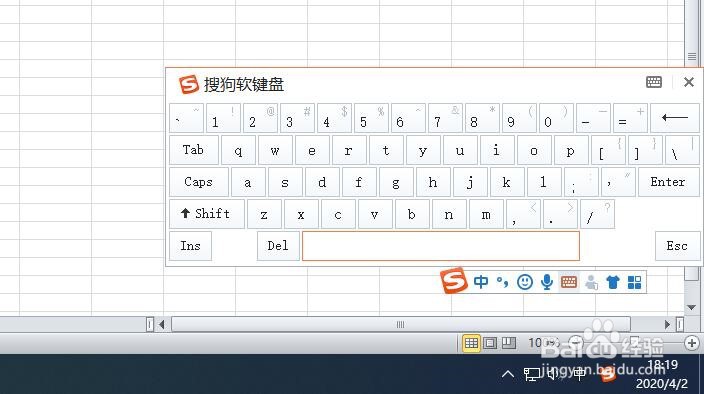The image size is (704, 394).
Task: Click the f key
Action: [x=359, y=182]
